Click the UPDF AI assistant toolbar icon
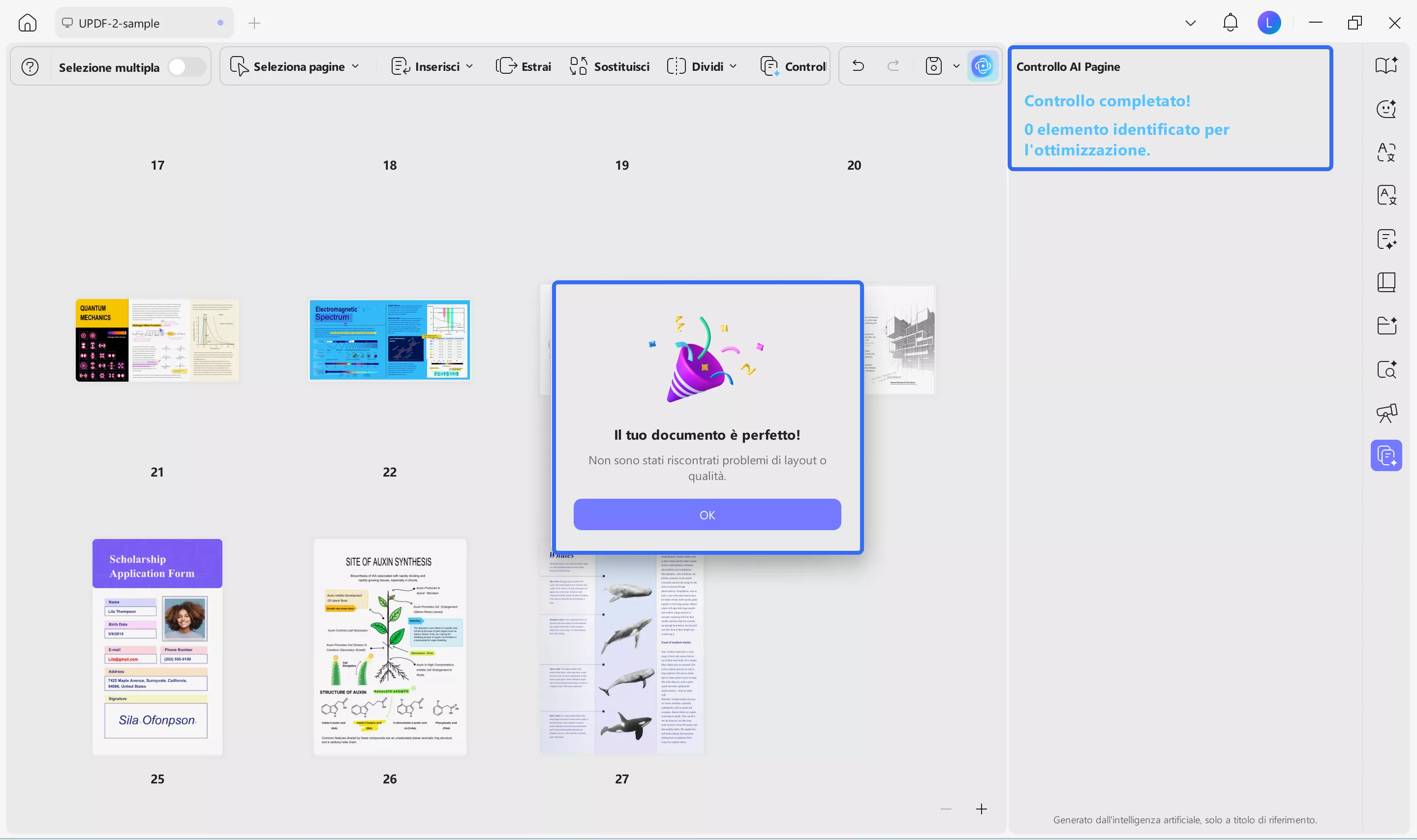The height and width of the screenshot is (840, 1417). 982,66
